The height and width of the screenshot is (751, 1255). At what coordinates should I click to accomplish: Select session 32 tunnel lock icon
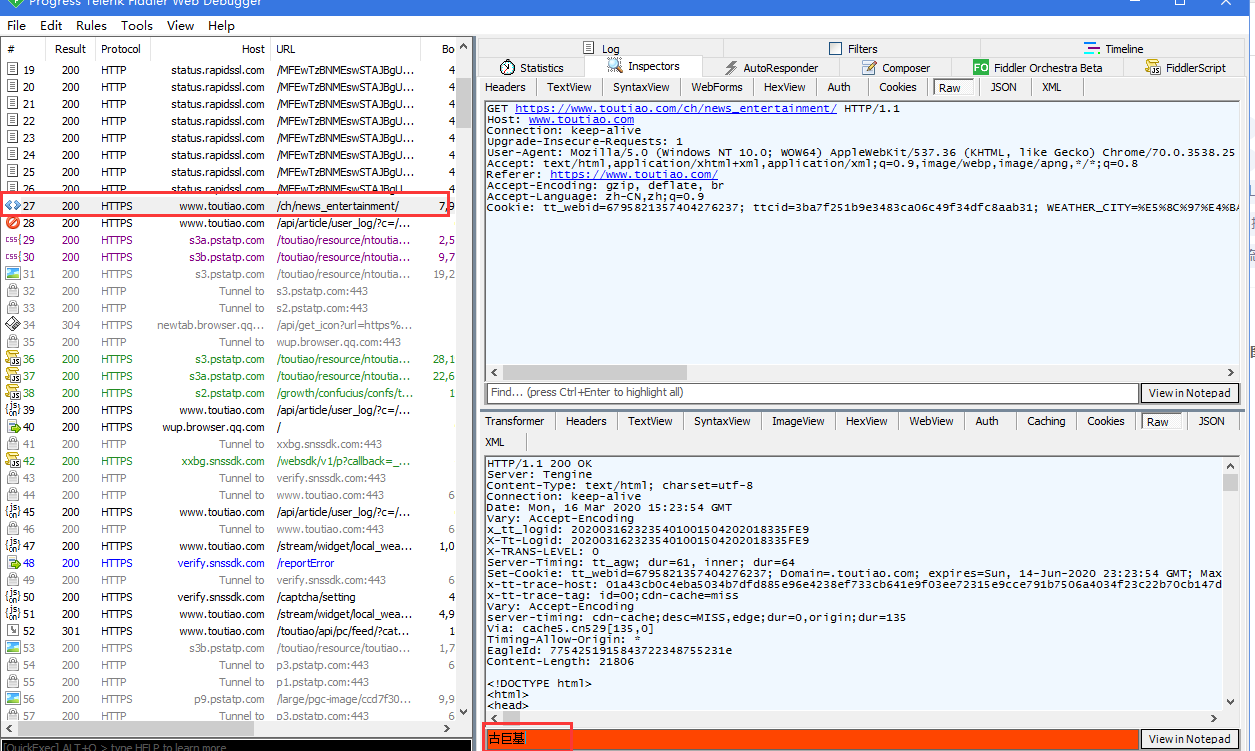pos(12,291)
